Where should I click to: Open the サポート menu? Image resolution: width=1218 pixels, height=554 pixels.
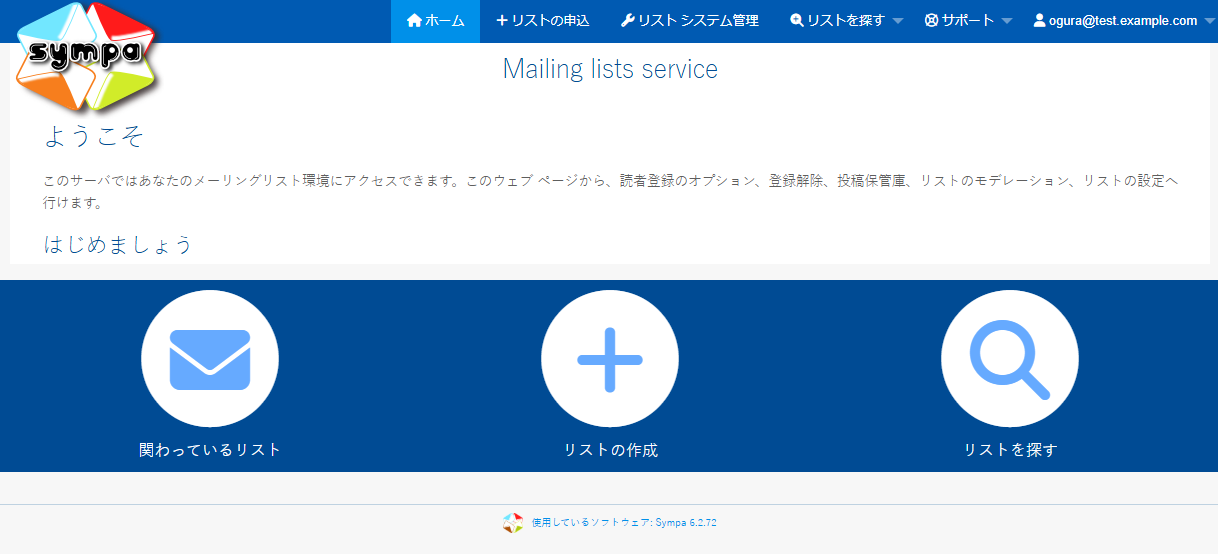[x=968, y=20]
